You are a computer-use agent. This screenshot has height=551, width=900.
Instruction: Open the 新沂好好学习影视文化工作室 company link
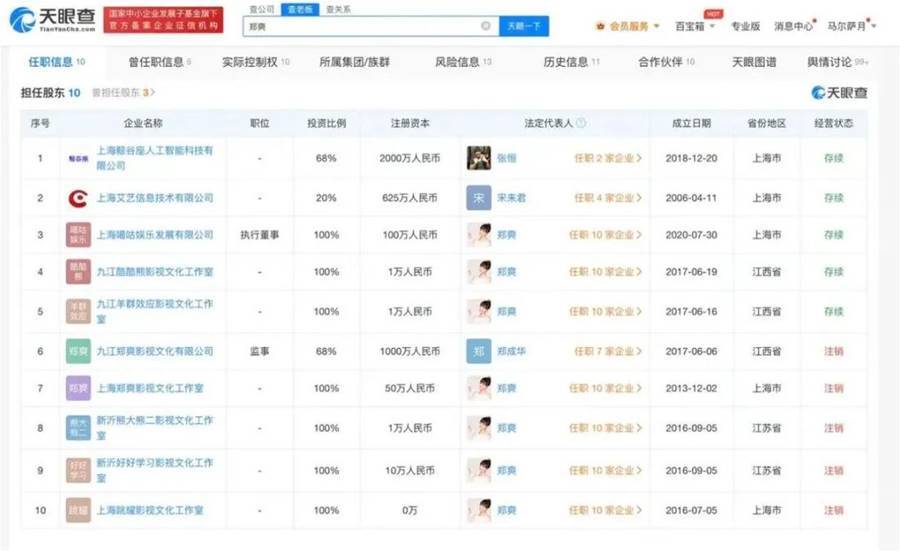click(155, 471)
